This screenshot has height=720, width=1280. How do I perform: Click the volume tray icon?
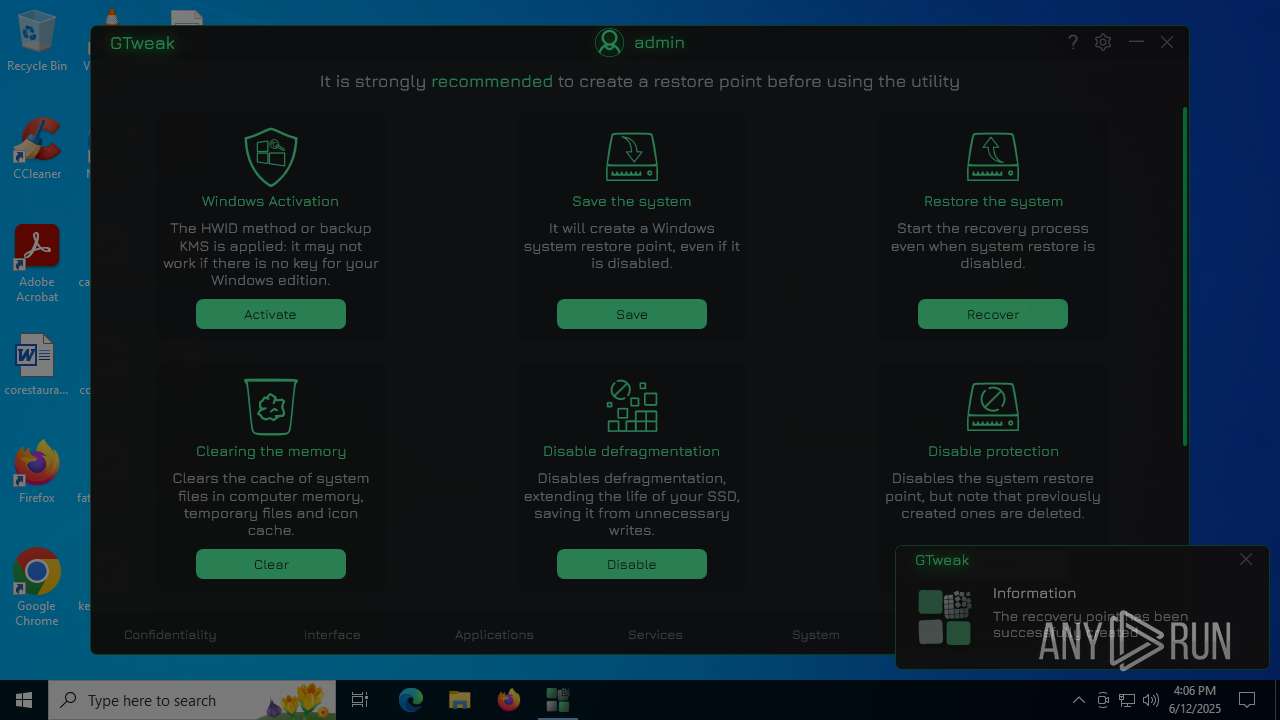coord(1151,700)
